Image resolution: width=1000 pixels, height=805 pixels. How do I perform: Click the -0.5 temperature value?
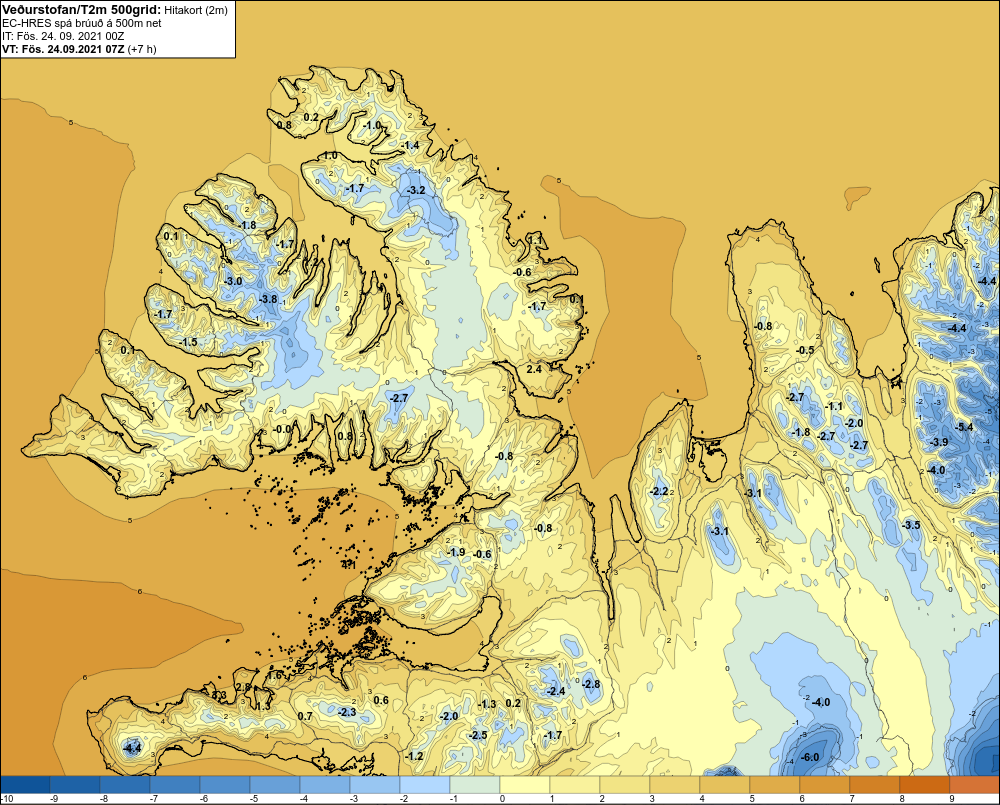[805, 350]
